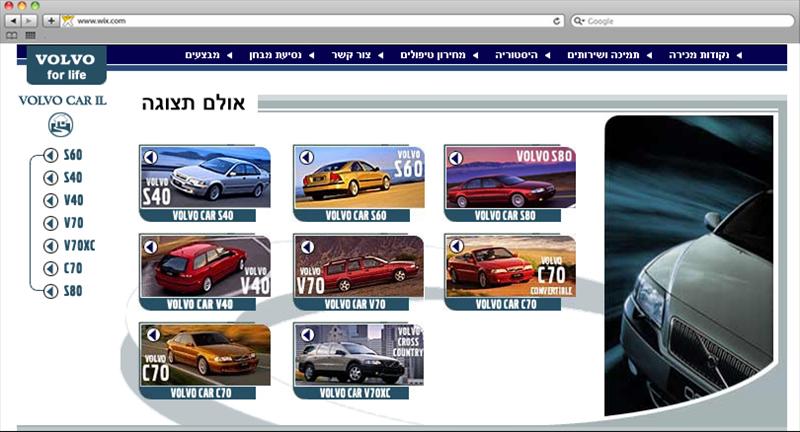
Task: Open the Volvo S60 yellow car thumbnail
Action: coord(359,177)
